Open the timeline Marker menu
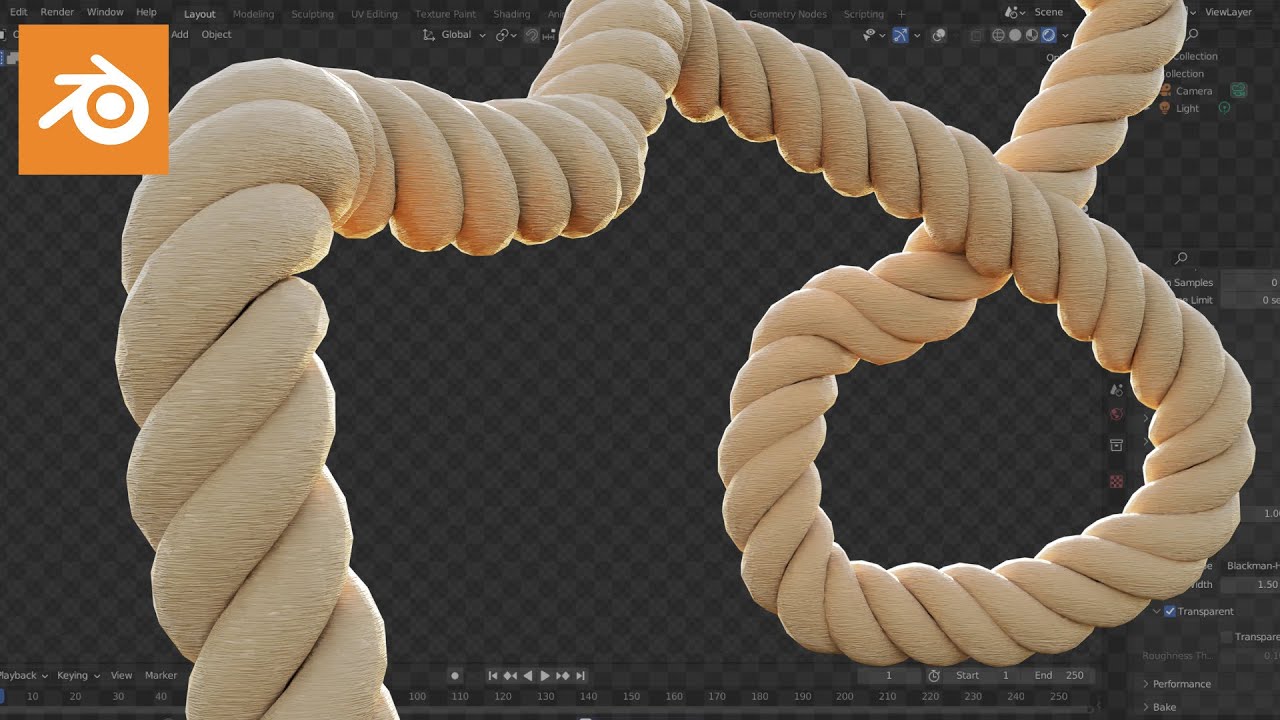Screen dimensions: 1280x720 pos(161,676)
